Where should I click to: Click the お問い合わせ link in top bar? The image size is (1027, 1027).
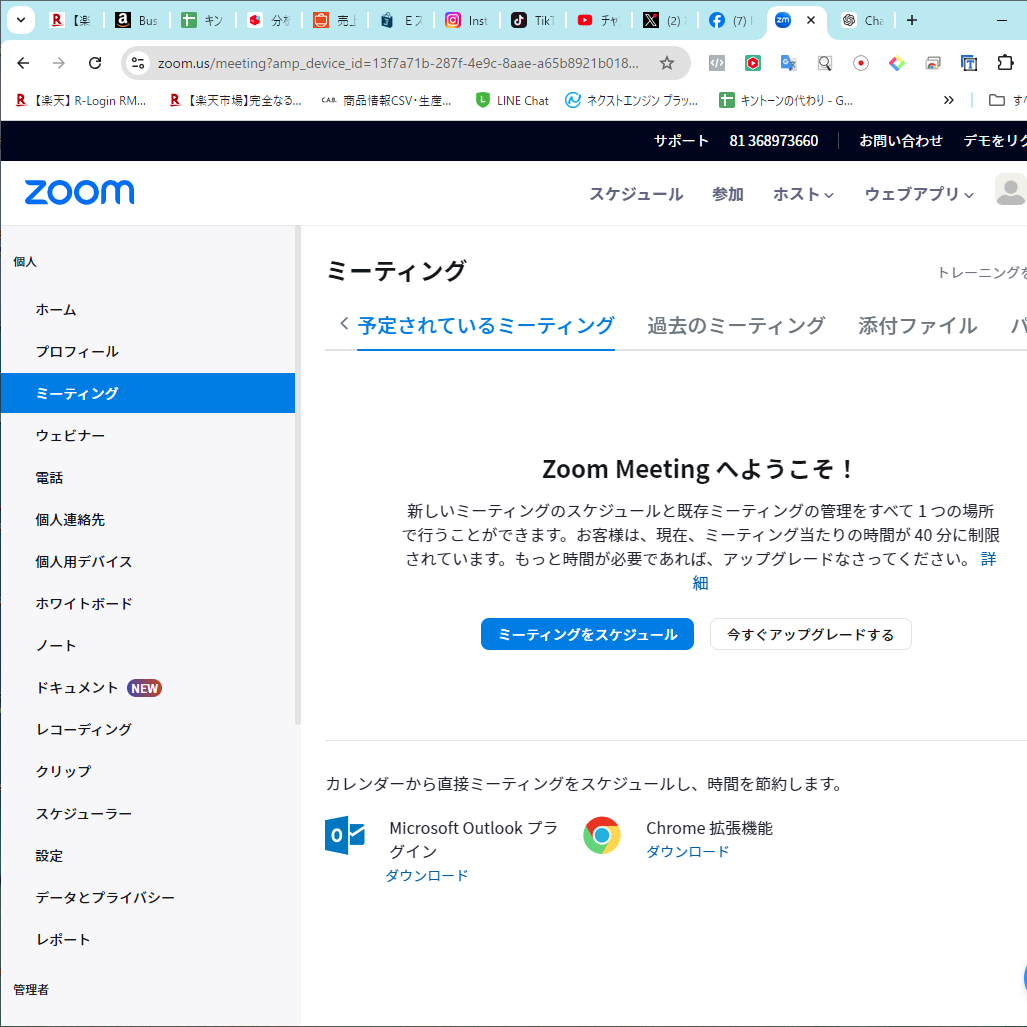click(x=901, y=141)
